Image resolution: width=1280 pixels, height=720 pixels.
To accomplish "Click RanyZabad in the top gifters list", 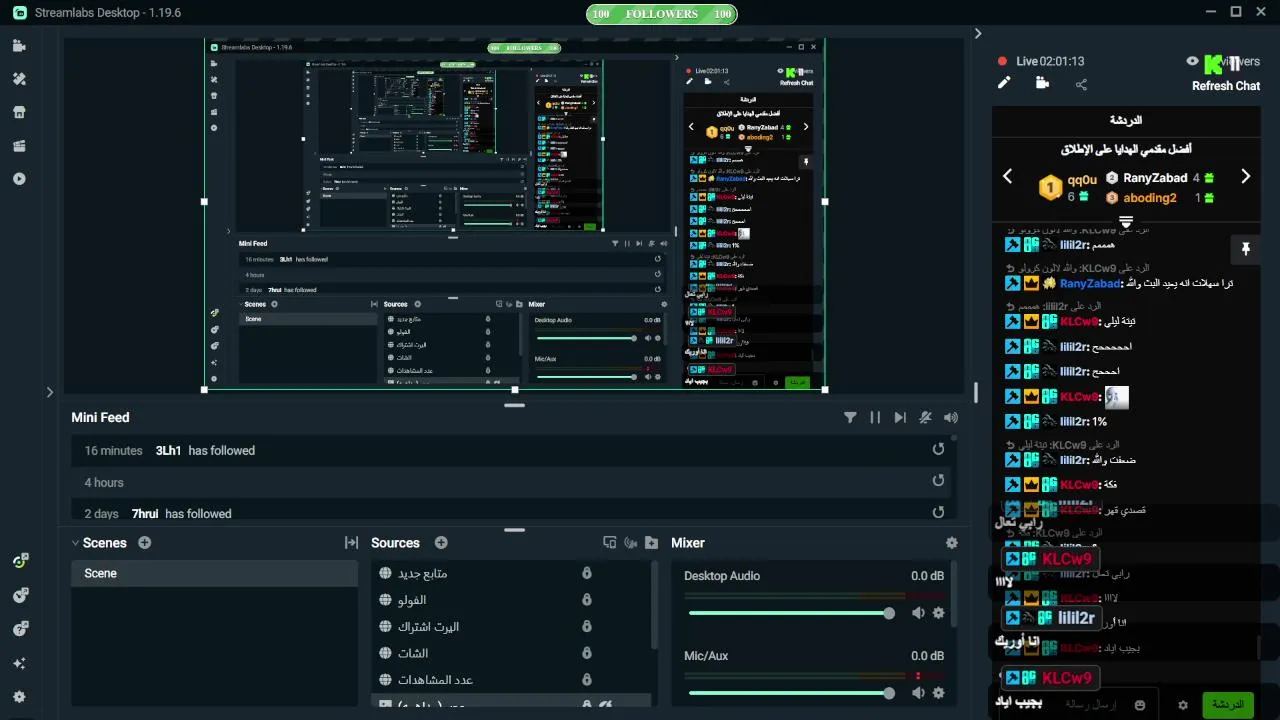I will click(x=1155, y=178).
